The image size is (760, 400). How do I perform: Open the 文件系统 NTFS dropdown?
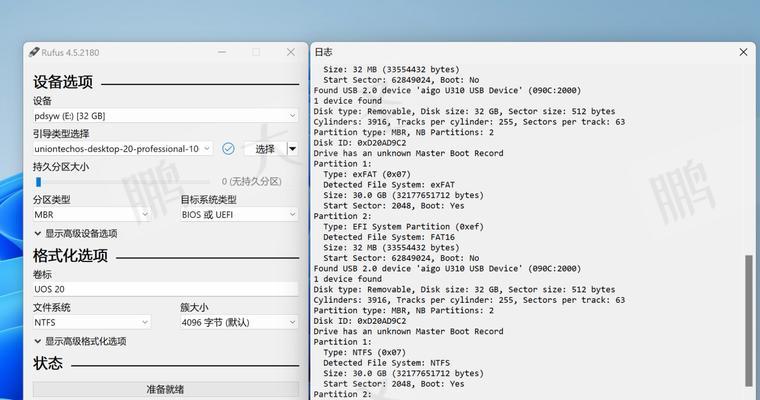92,322
